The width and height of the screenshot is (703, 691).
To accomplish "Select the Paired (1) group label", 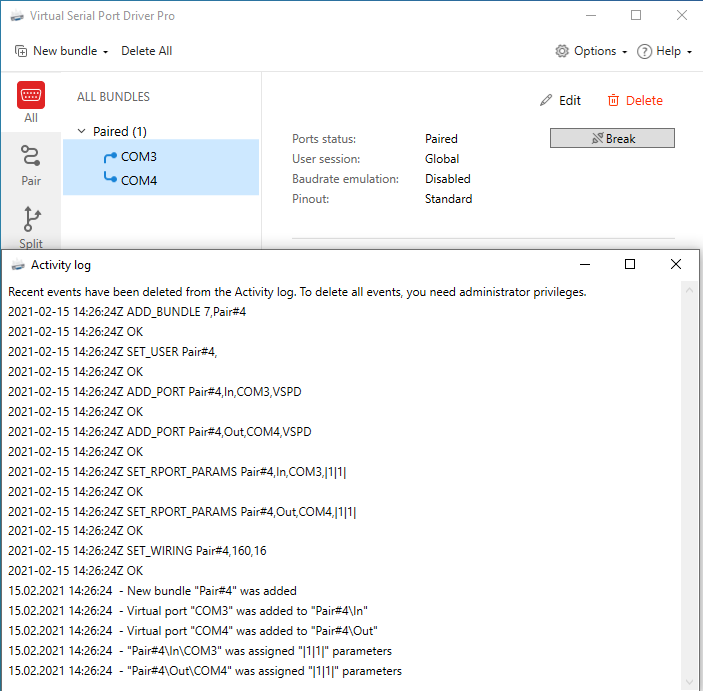I will click(x=120, y=132).
